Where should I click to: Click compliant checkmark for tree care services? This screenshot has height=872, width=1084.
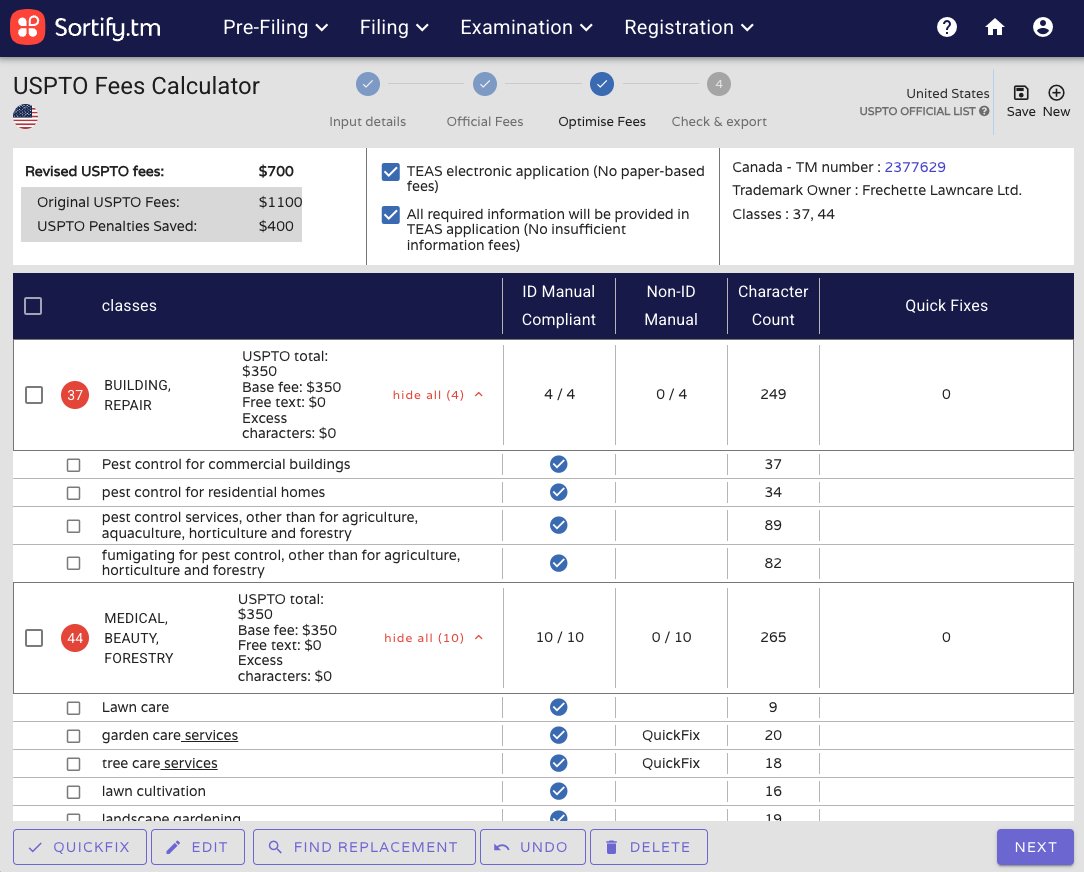[x=559, y=763]
